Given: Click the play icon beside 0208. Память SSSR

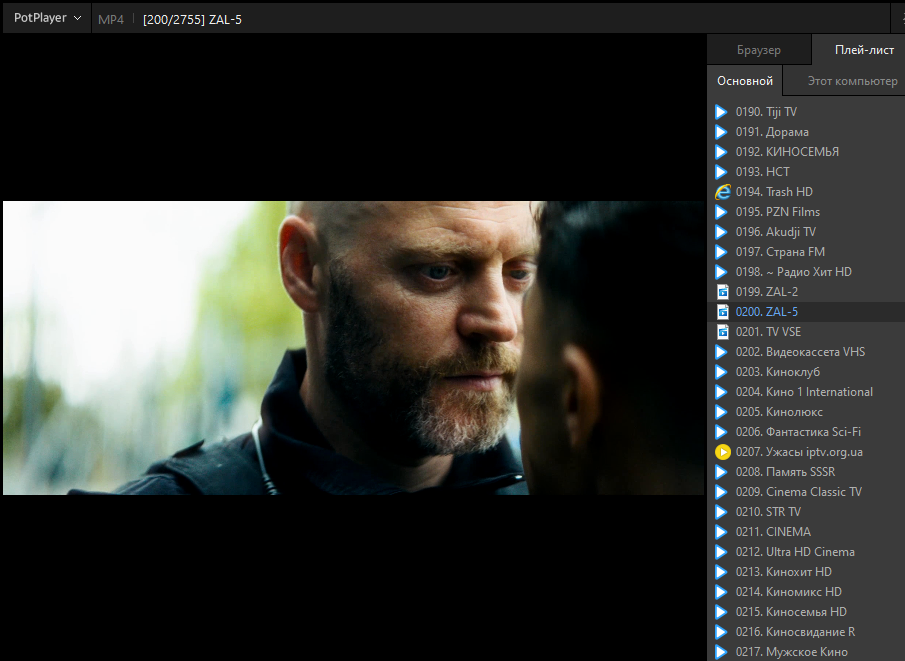Looking at the screenshot, I should click(721, 472).
